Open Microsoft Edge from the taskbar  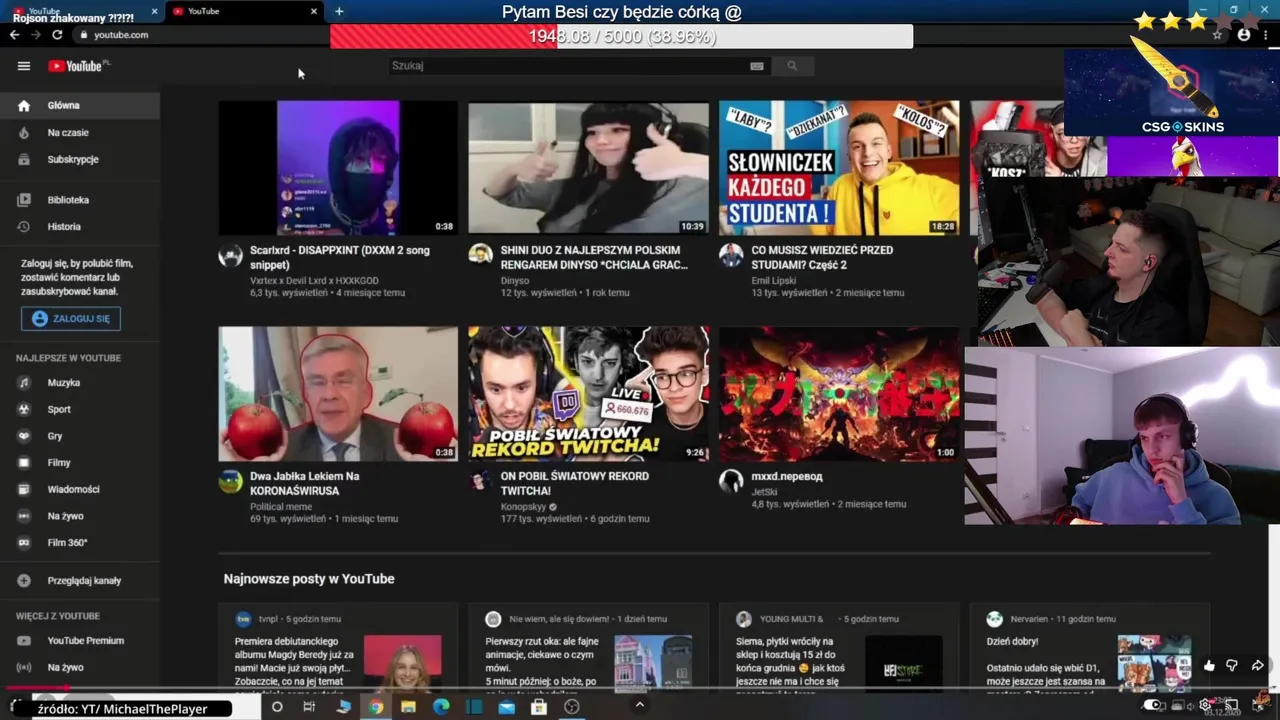coord(441,707)
